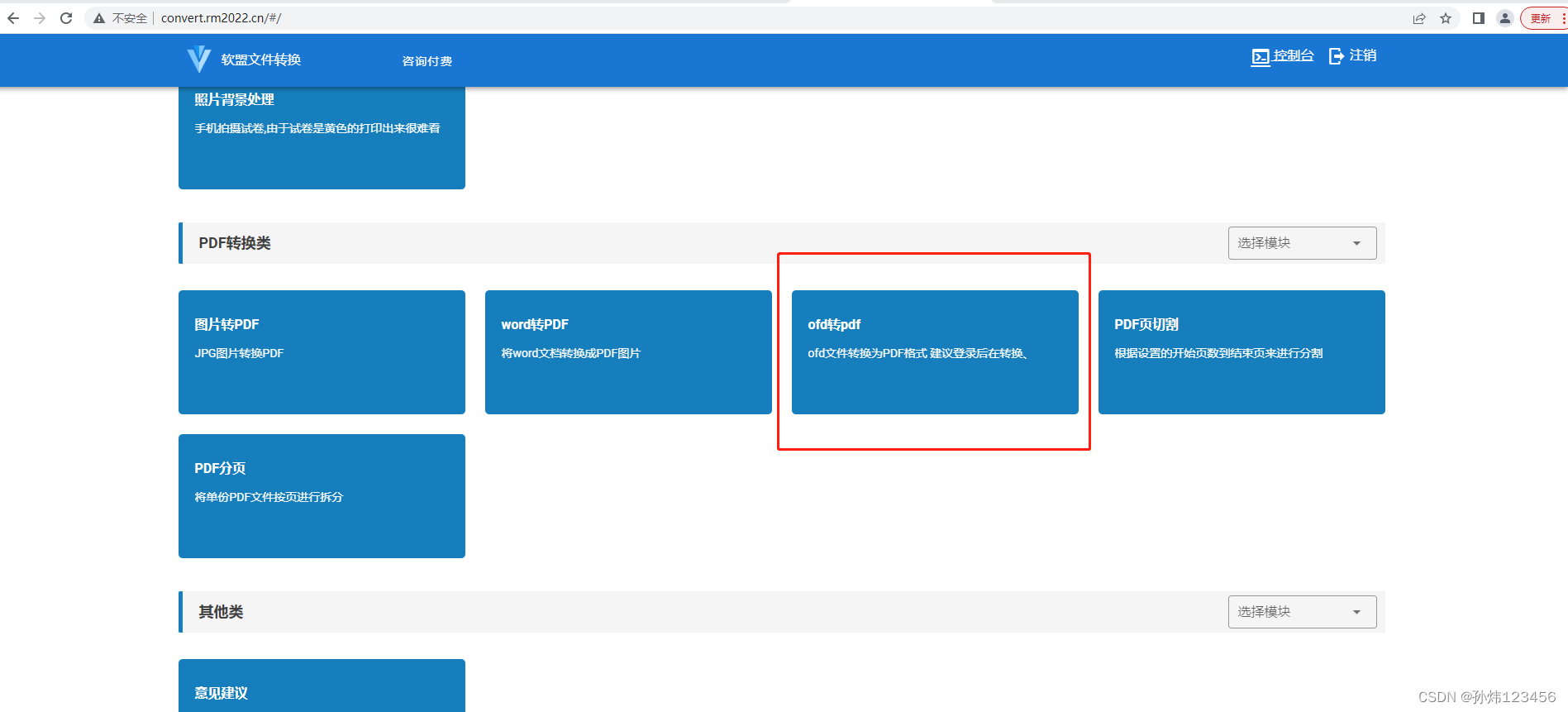
Task: Expand 选择模块 dropdown in PDF转换类
Action: [1302, 243]
